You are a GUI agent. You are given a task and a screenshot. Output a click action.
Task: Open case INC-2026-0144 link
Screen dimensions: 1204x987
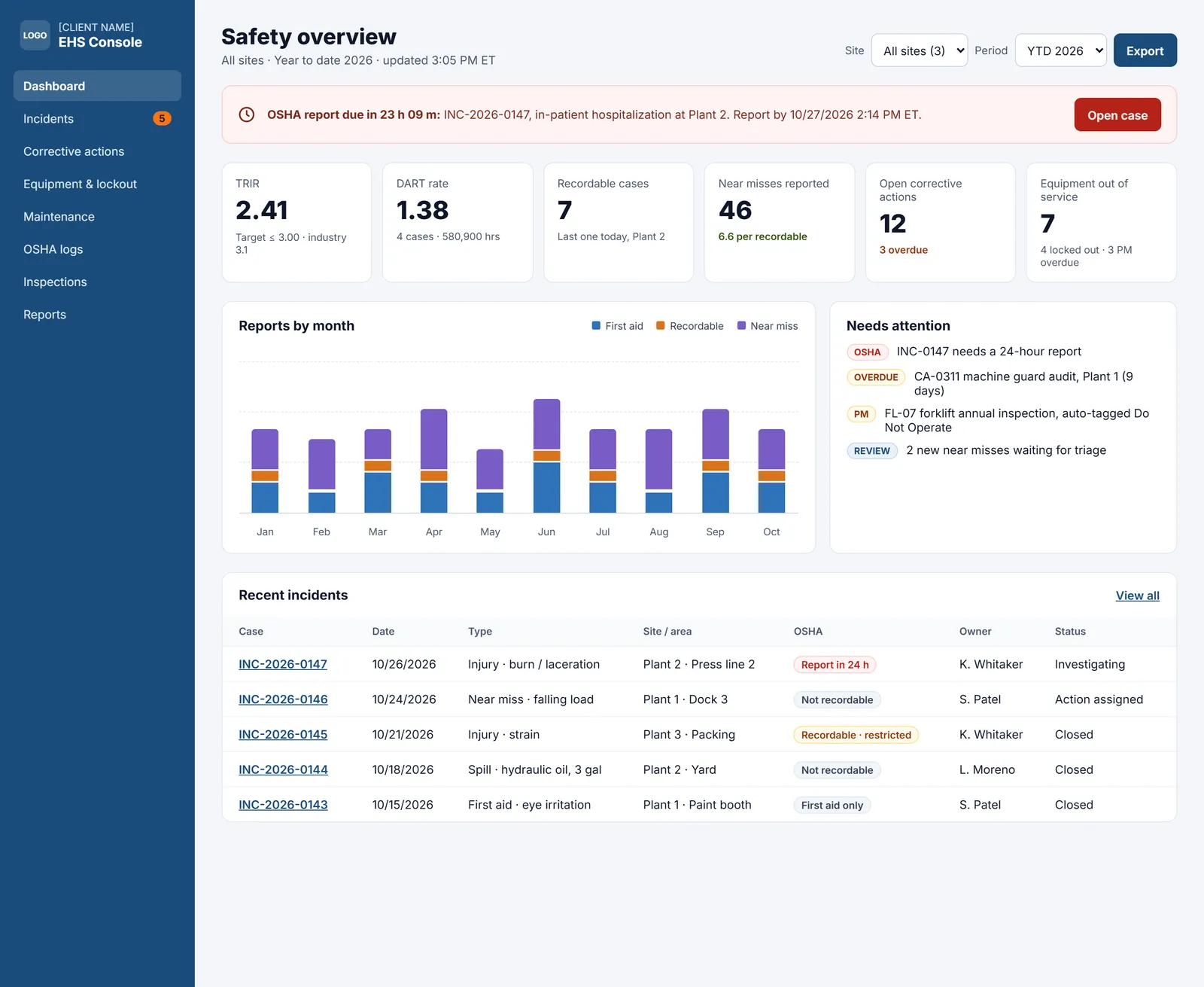coord(283,769)
